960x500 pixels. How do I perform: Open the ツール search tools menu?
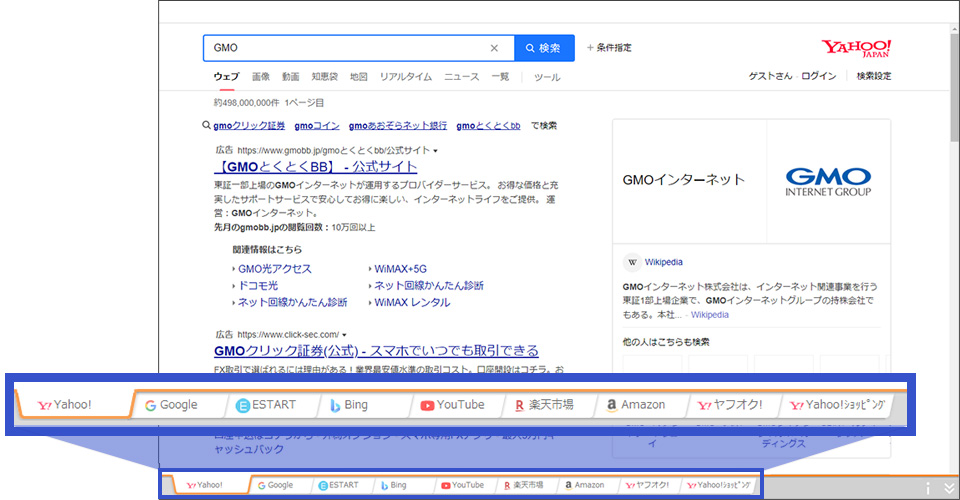click(x=547, y=77)
